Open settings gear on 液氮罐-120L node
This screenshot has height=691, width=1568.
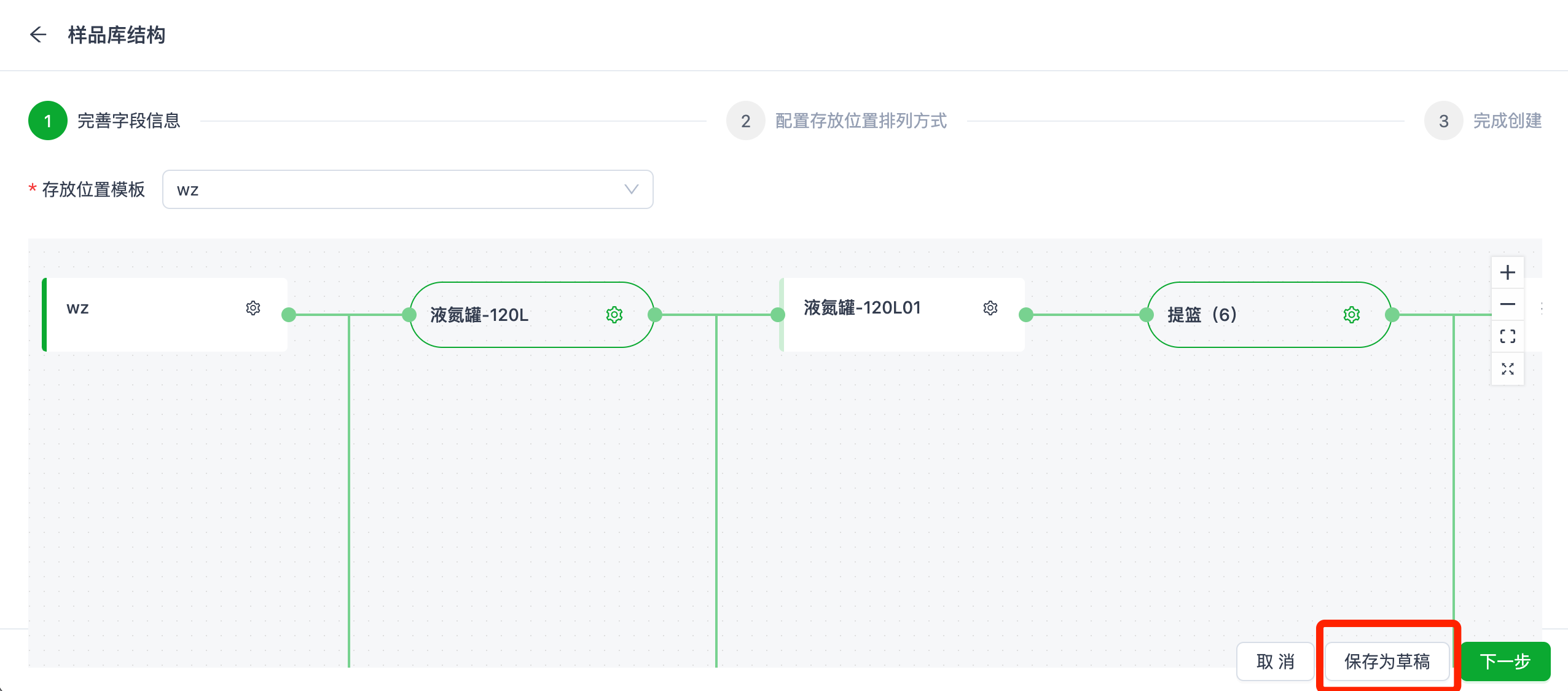(615, 314)
